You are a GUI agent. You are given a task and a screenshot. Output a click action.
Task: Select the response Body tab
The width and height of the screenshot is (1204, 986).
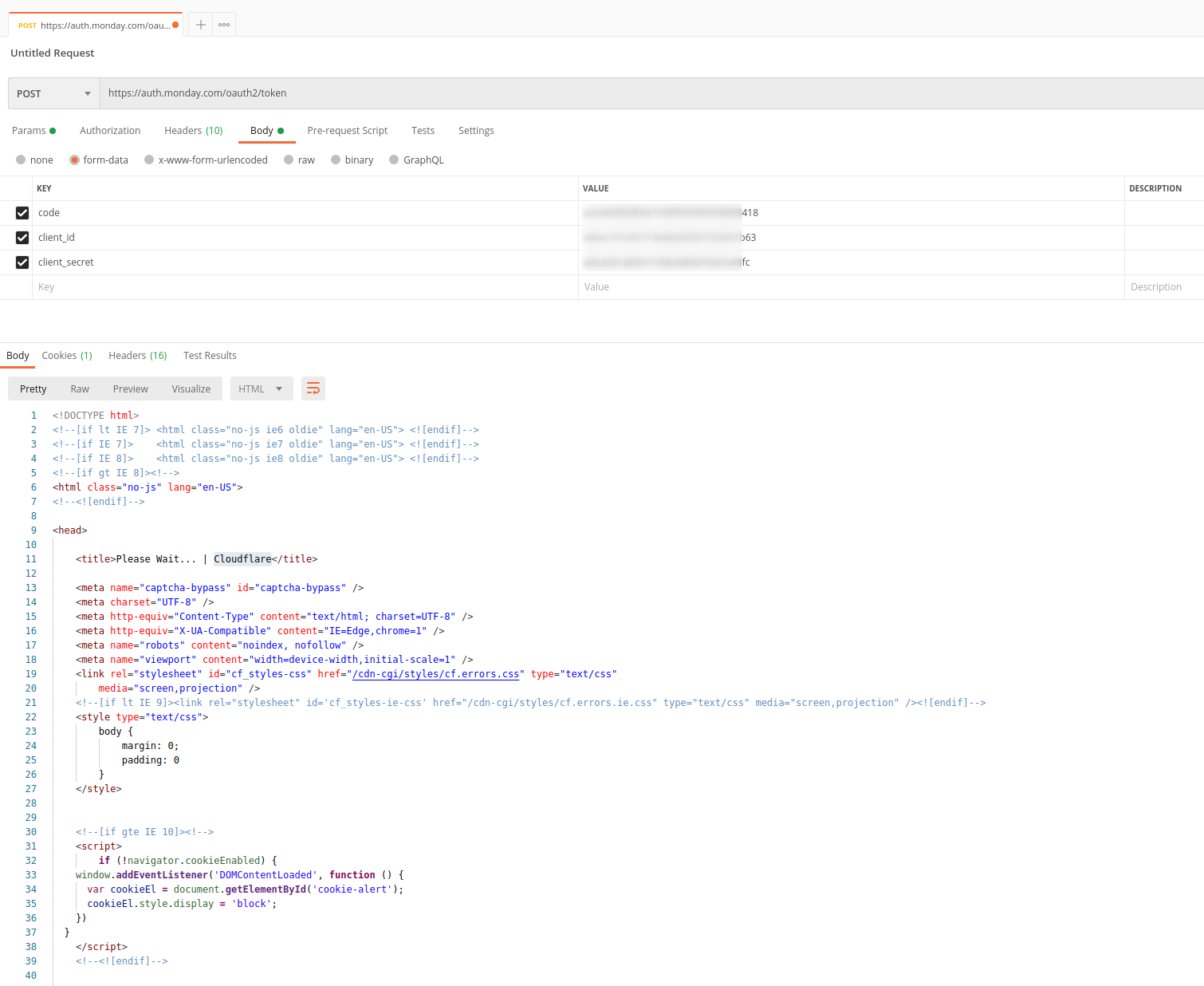click(x=18, y=356)
